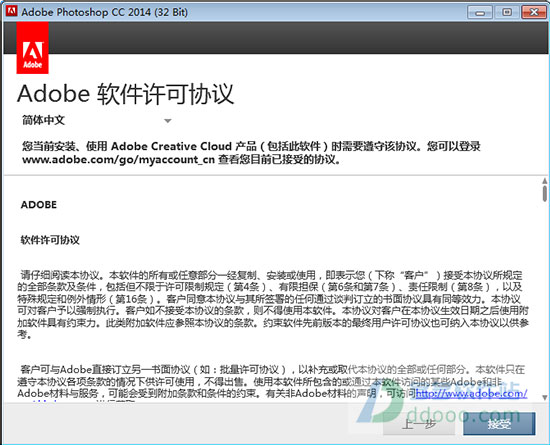Click the paragraph starting 请仔细阅读本协议
The width and height of the screenshot is (550, 445).
[x=273, y=305]
